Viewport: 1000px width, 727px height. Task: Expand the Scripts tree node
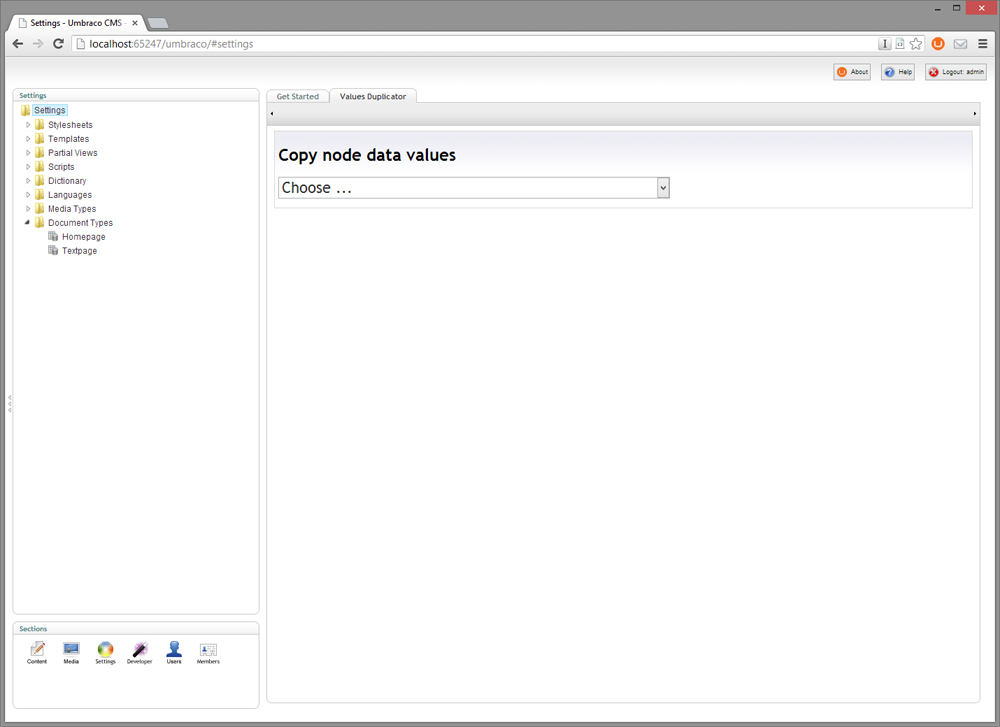click(x=27, y=167)
